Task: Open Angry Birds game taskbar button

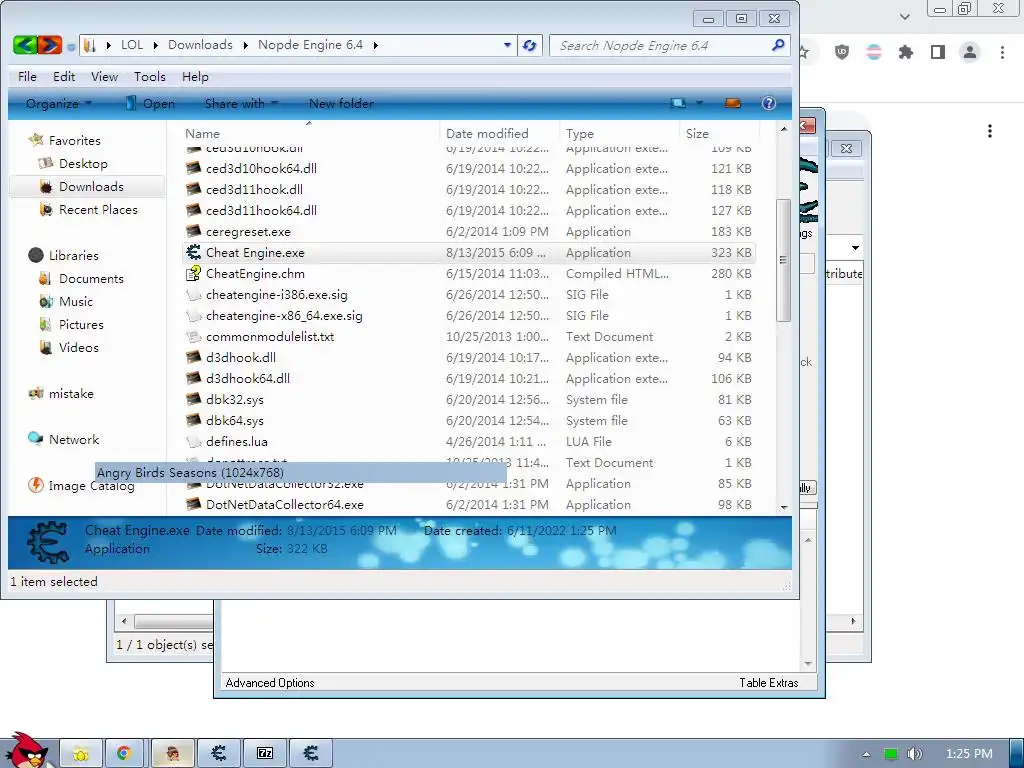Action: (x=173, y=754)
